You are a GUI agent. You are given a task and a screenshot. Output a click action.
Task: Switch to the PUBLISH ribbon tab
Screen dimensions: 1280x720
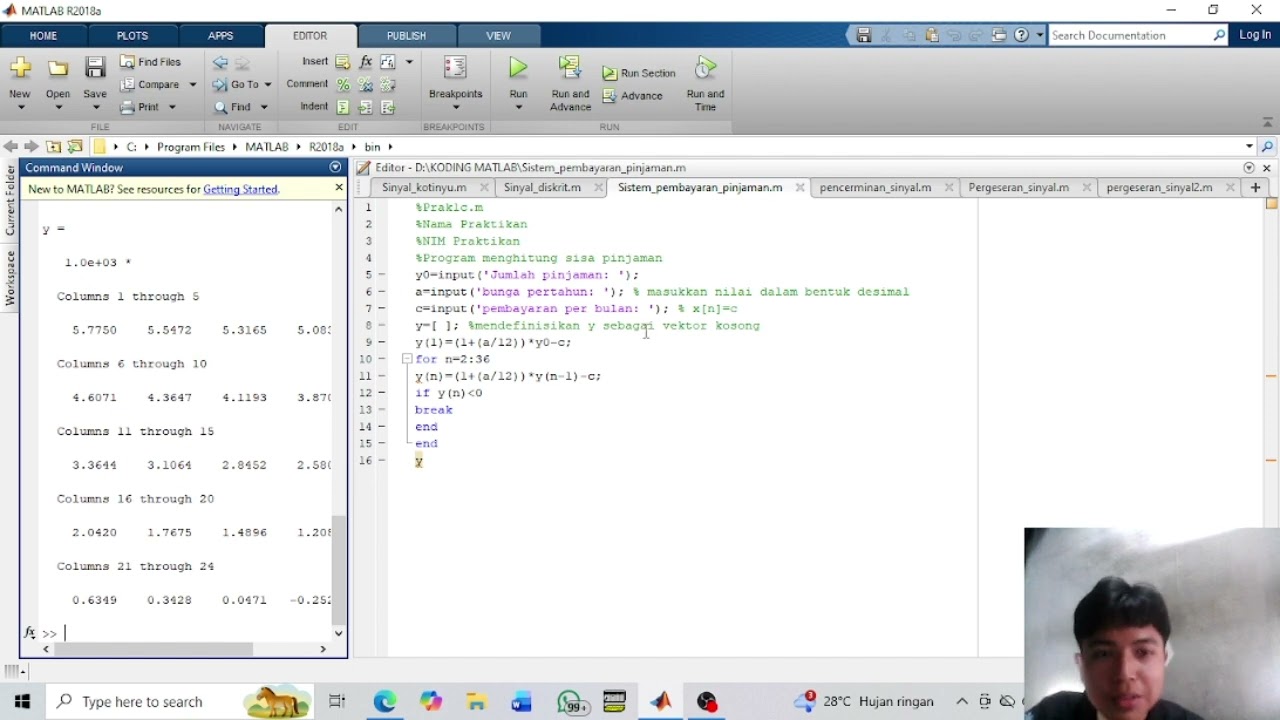(406, 36)
